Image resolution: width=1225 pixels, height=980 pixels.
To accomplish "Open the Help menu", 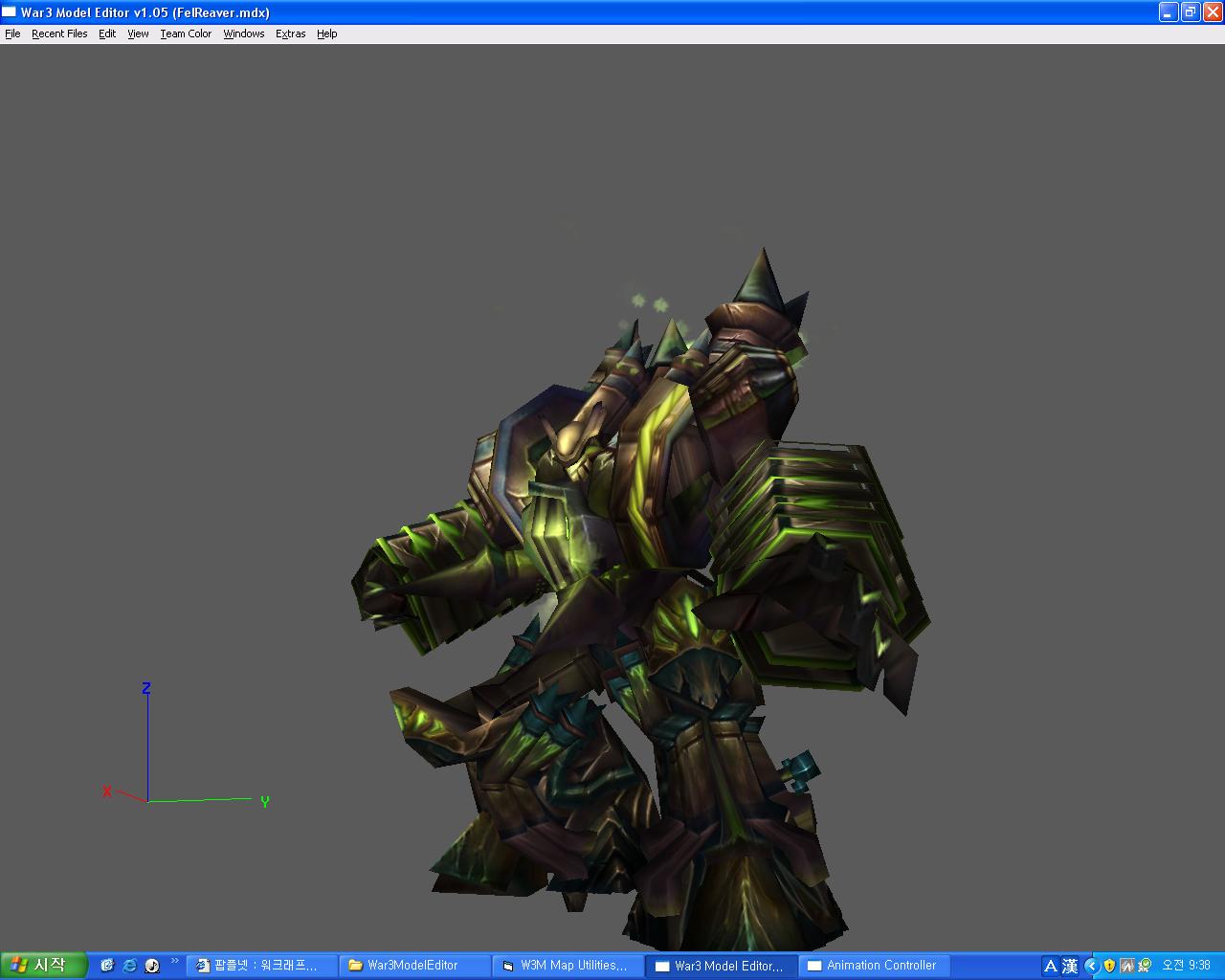I will (x=327, y=33).
